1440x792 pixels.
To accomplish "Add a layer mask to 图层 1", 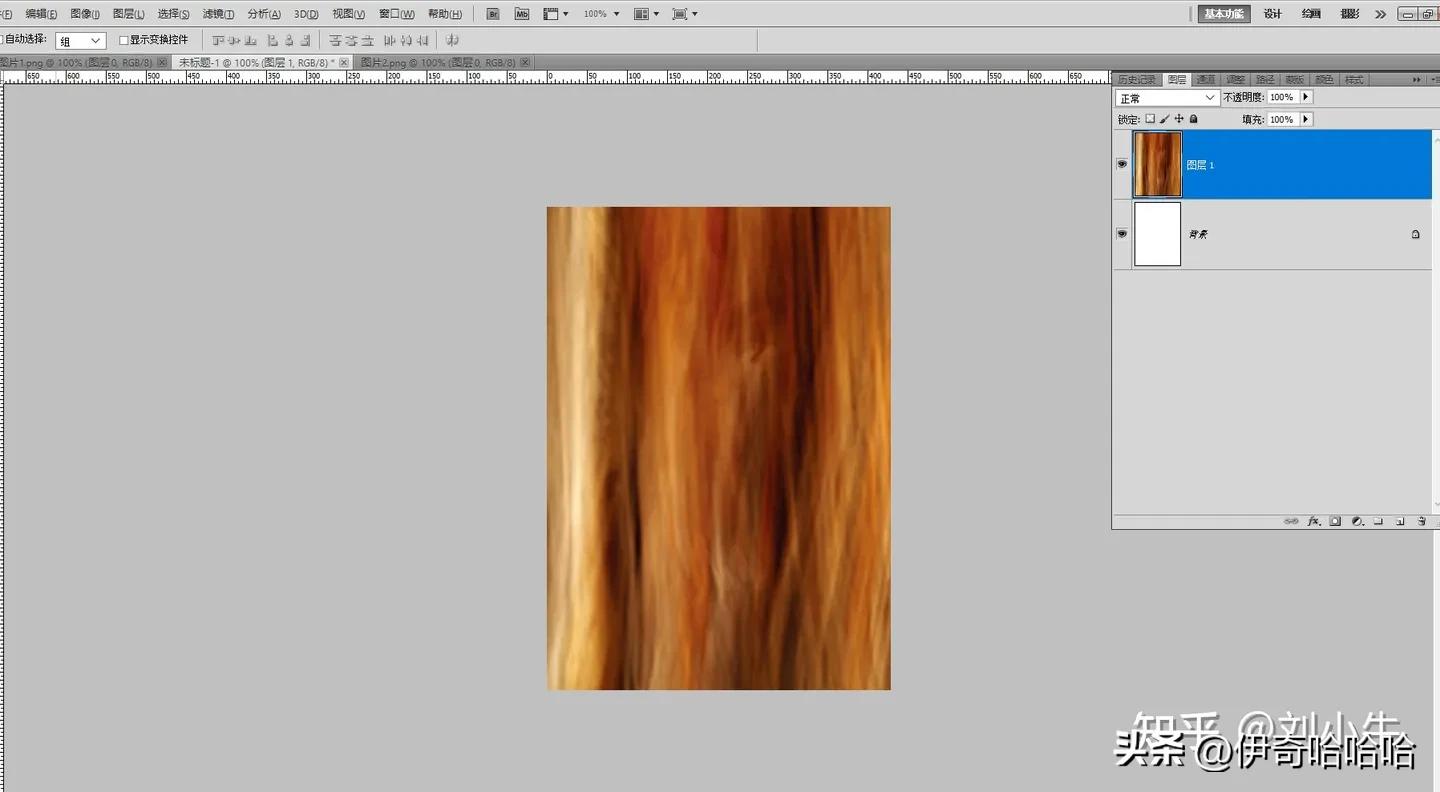I will (x=1335, y=521).
